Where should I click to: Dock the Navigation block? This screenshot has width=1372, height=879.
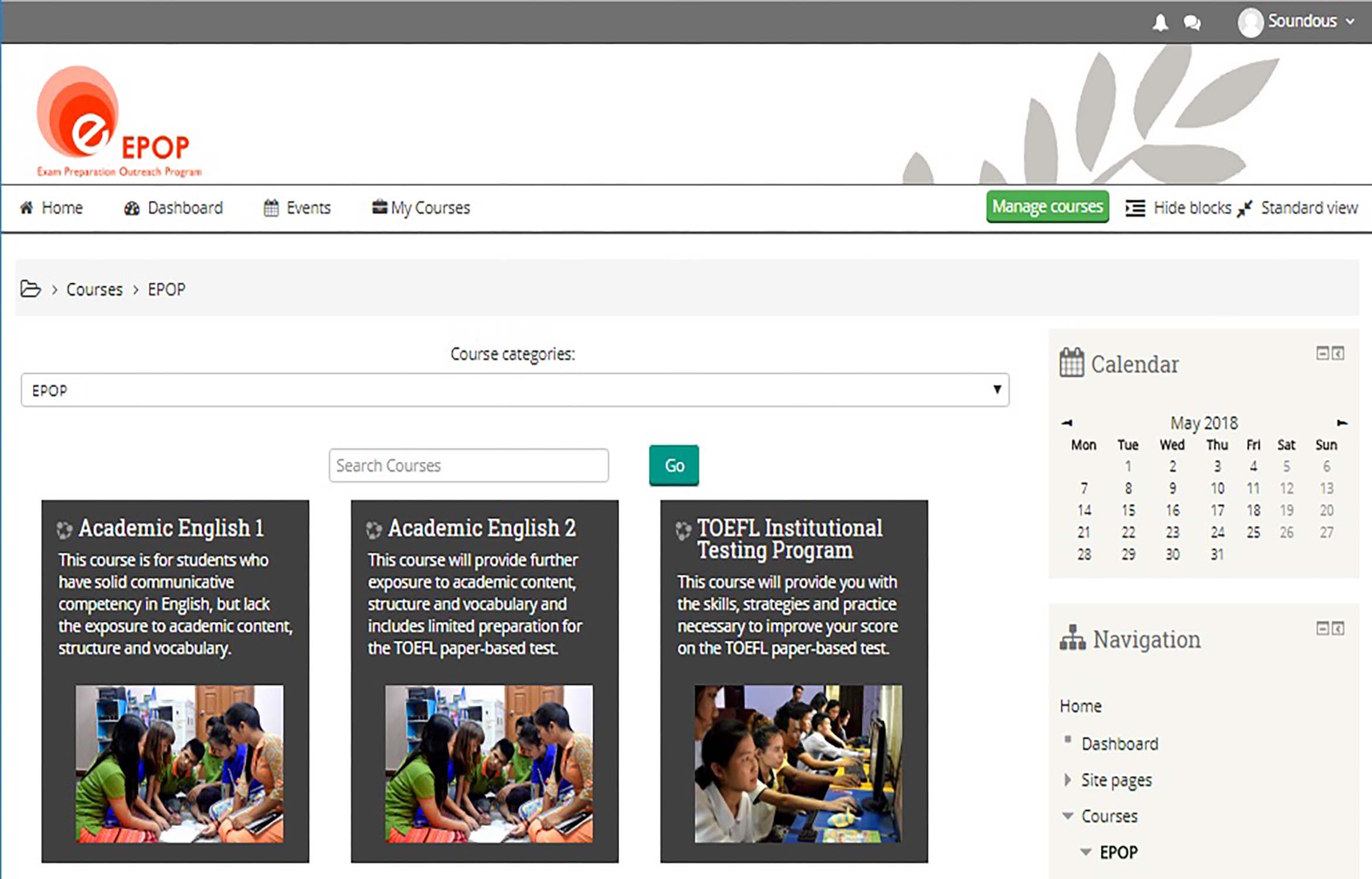click(1338, 628)
